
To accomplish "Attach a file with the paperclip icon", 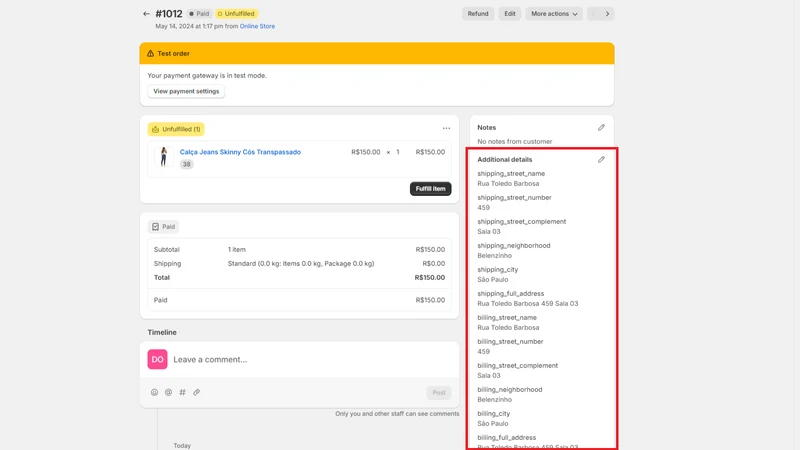I will point(196,392).
